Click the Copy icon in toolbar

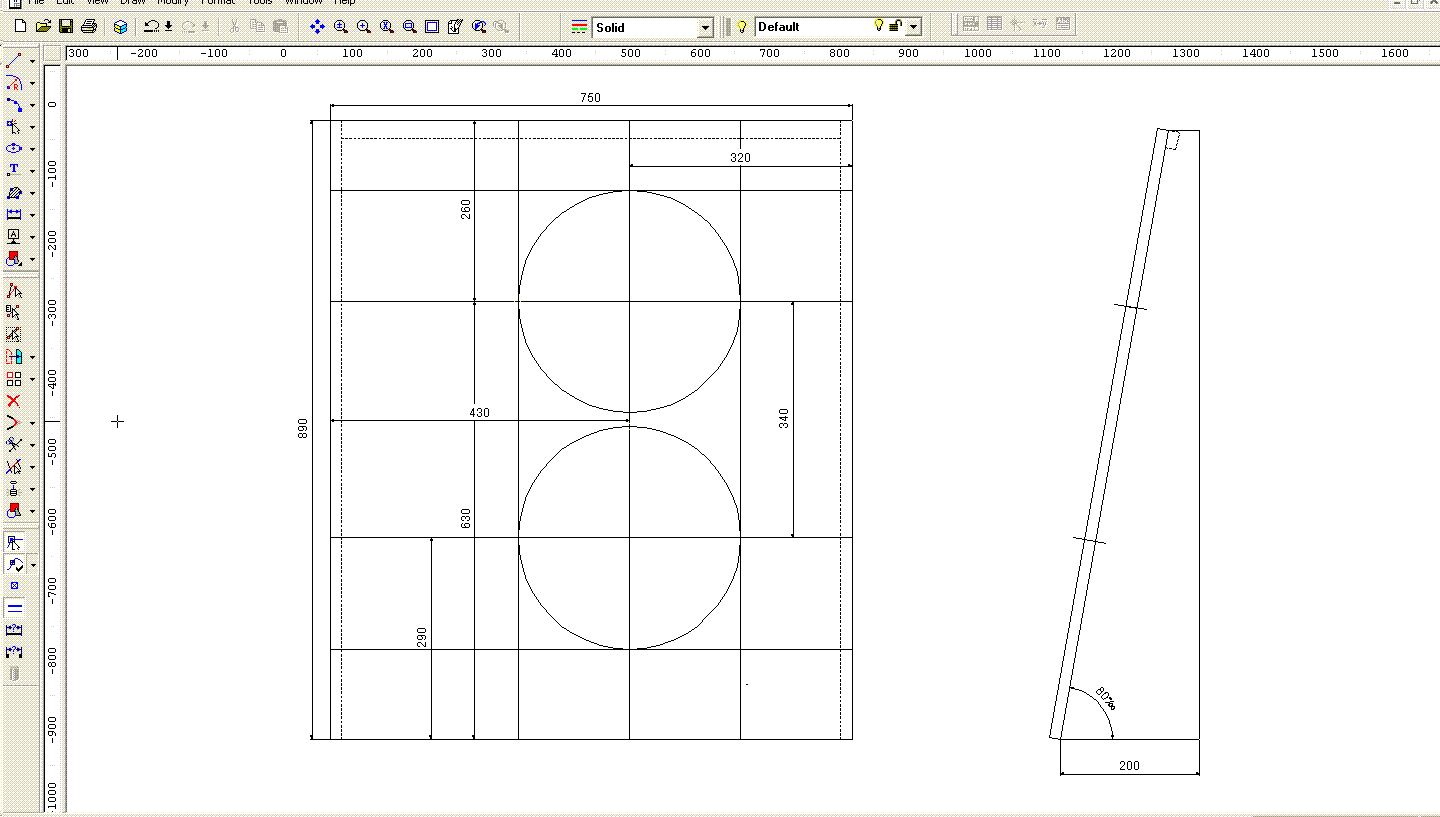tap(257, 27)
